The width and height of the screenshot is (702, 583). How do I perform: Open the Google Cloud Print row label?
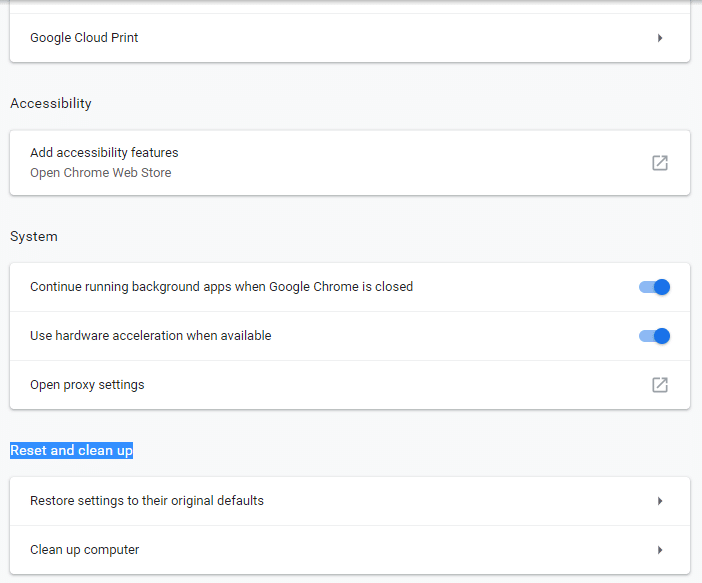(84, 38)
